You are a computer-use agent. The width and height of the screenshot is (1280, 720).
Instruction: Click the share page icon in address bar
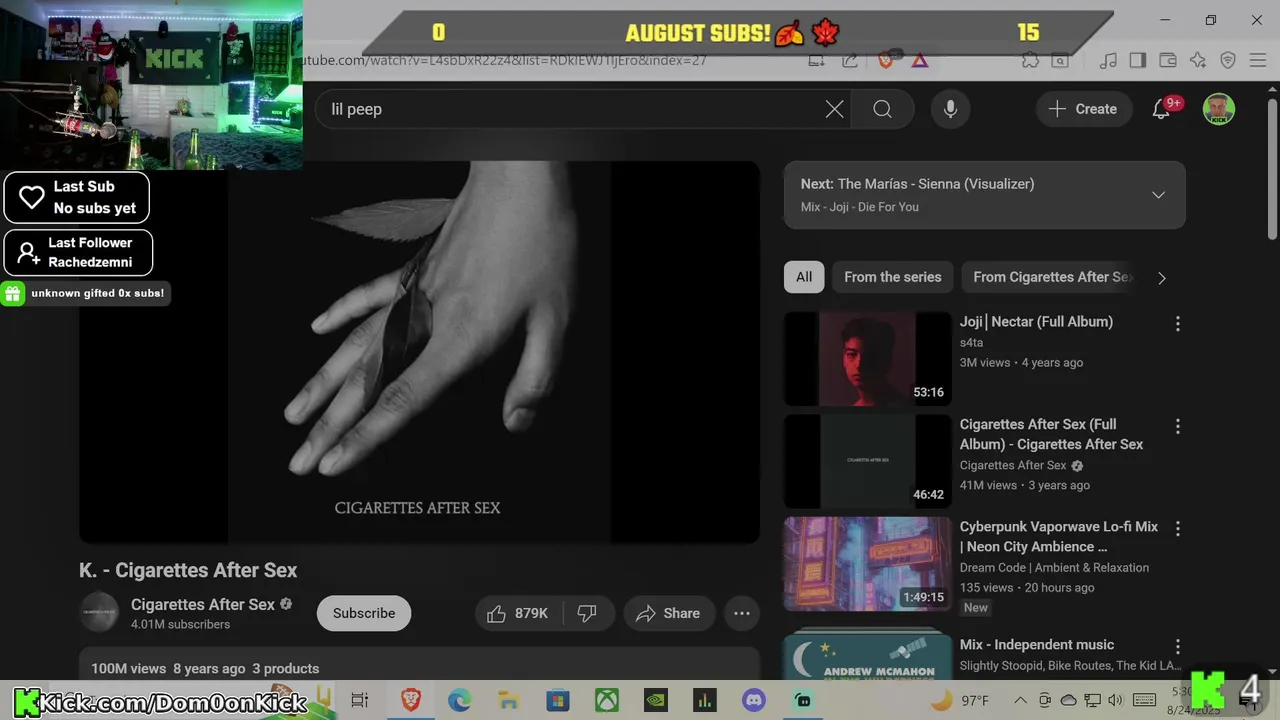(849, 60)
